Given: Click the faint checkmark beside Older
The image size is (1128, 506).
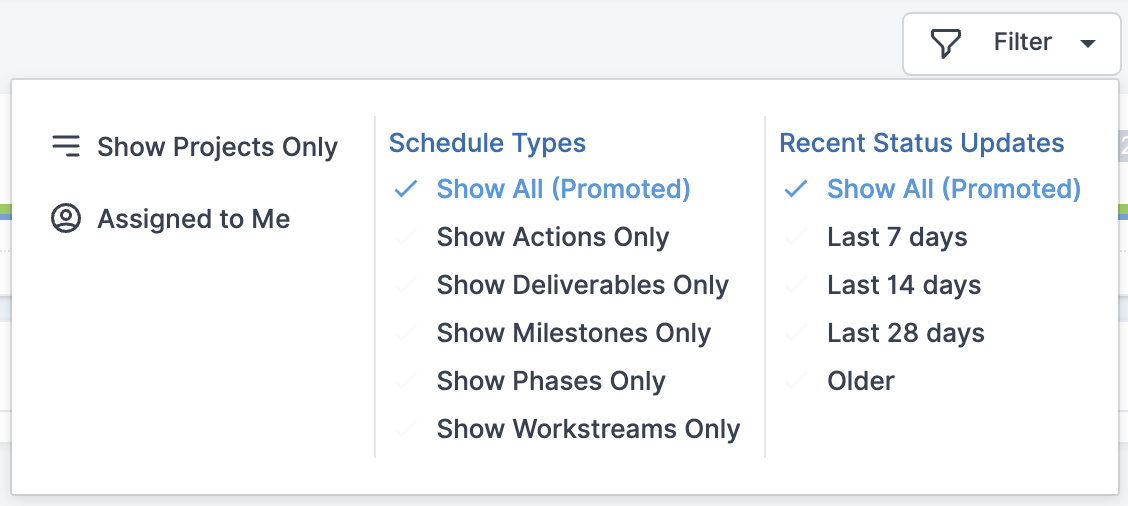Looking at the screenshot, I should (x=796, y=381).
